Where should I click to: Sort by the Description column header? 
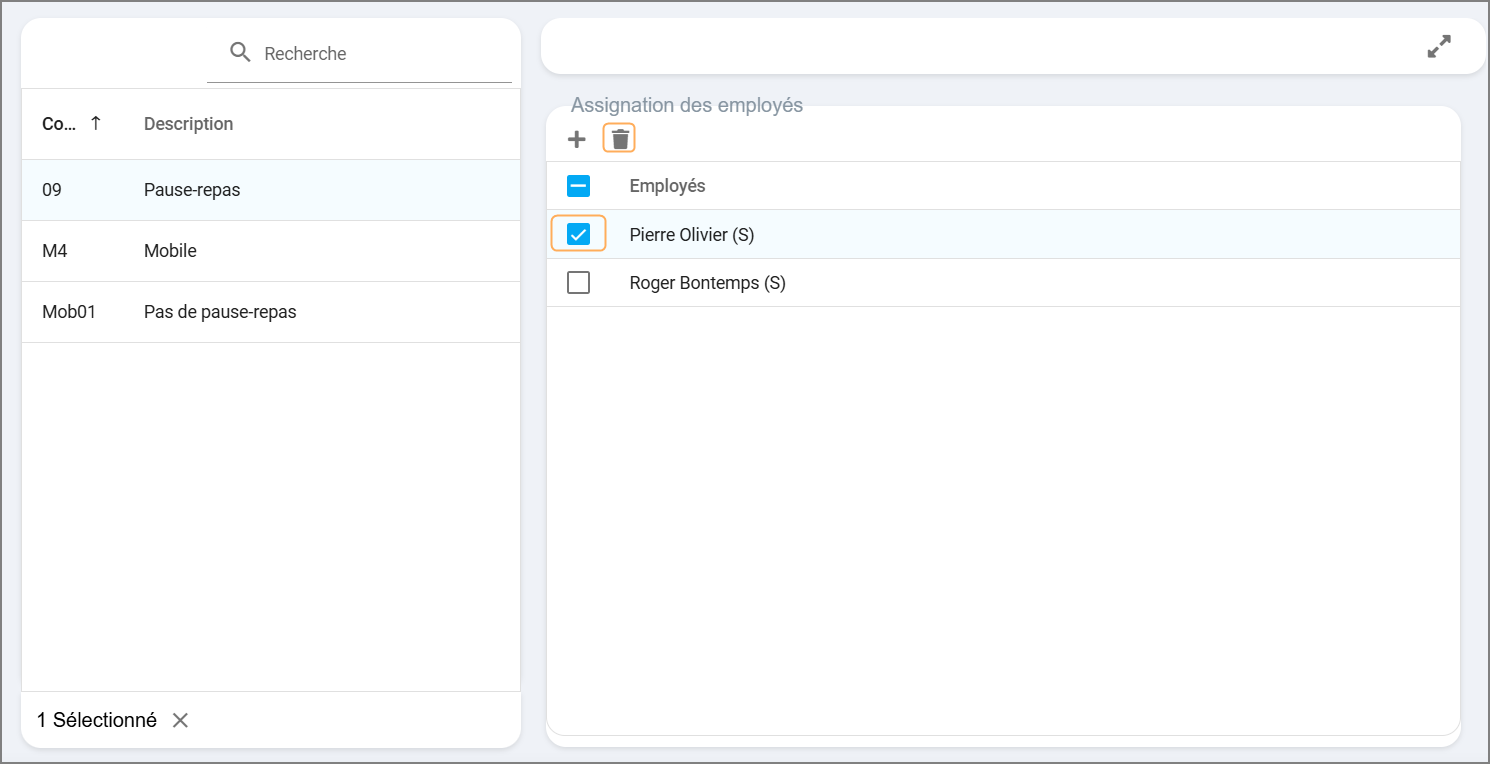coord(188,124)
